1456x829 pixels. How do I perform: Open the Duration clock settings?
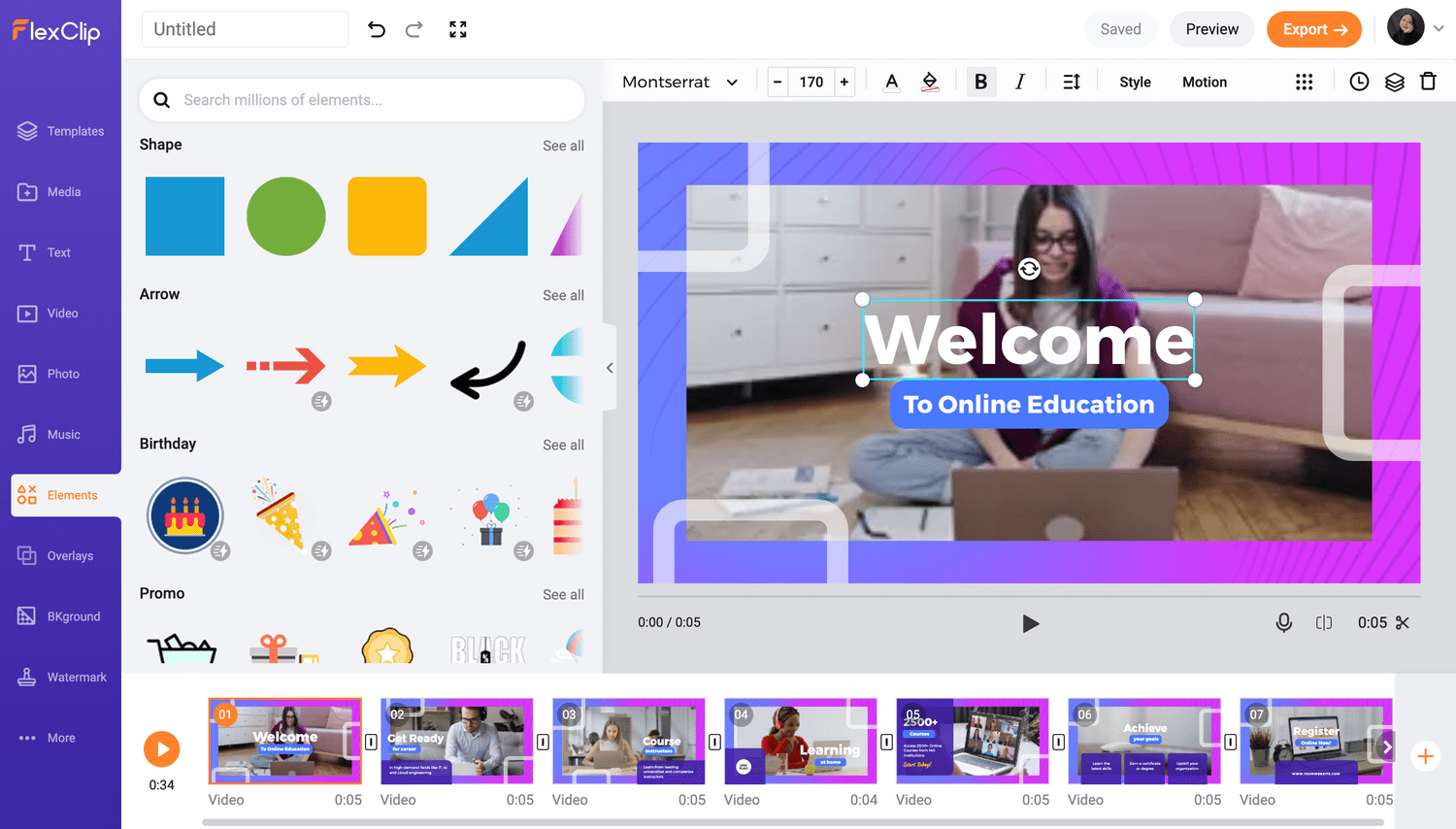pos(1359,82)
